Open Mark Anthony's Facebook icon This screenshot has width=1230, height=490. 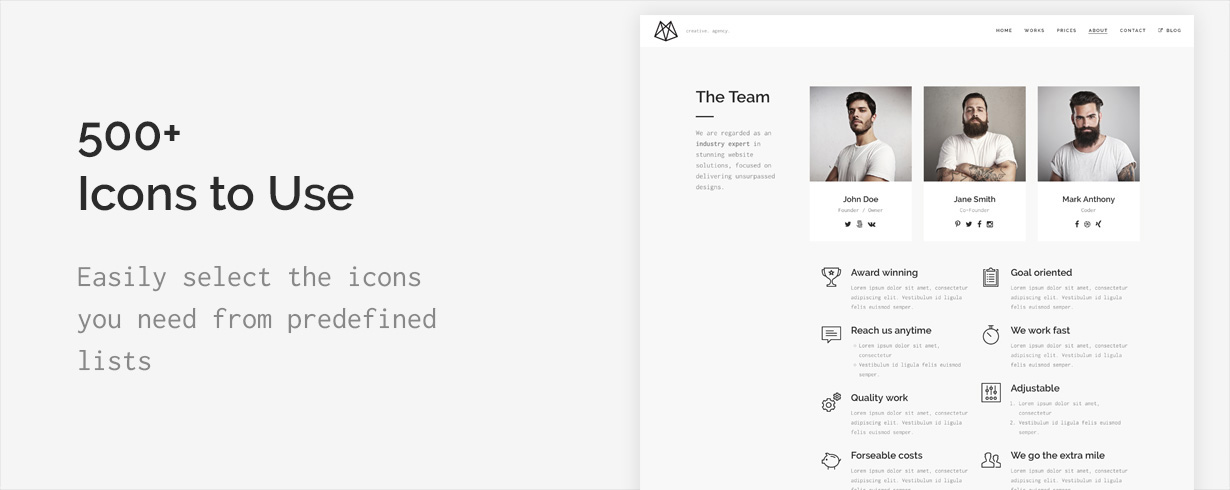(1077, 224)
